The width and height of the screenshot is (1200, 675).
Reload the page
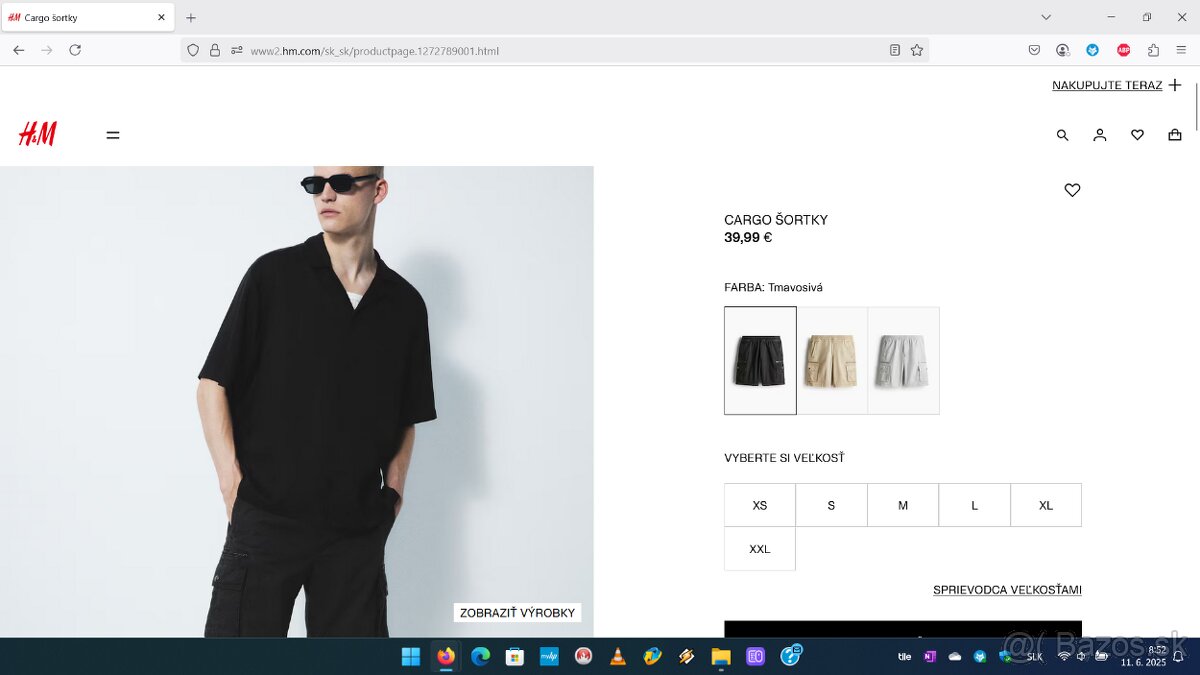75,50
